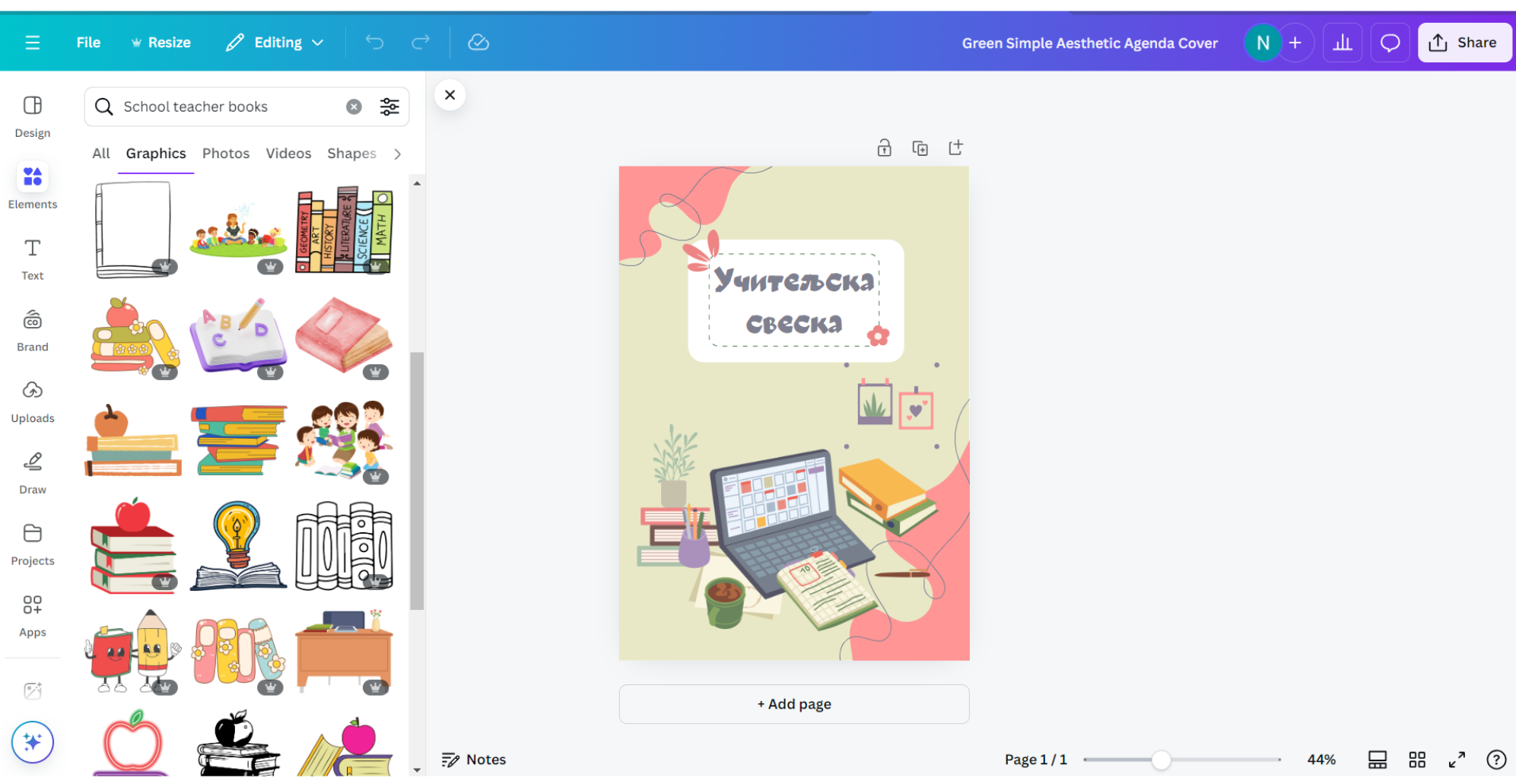This screenshot has height=784, width=1516.
Task: Select the light bulb on book graphic
Action: (238, 545)
